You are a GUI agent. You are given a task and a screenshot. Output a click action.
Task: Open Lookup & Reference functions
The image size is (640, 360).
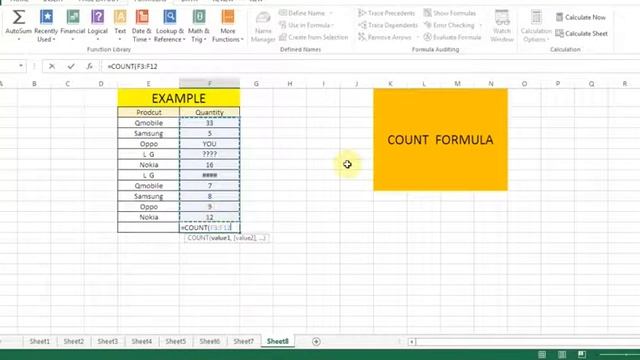pos(169,26)
